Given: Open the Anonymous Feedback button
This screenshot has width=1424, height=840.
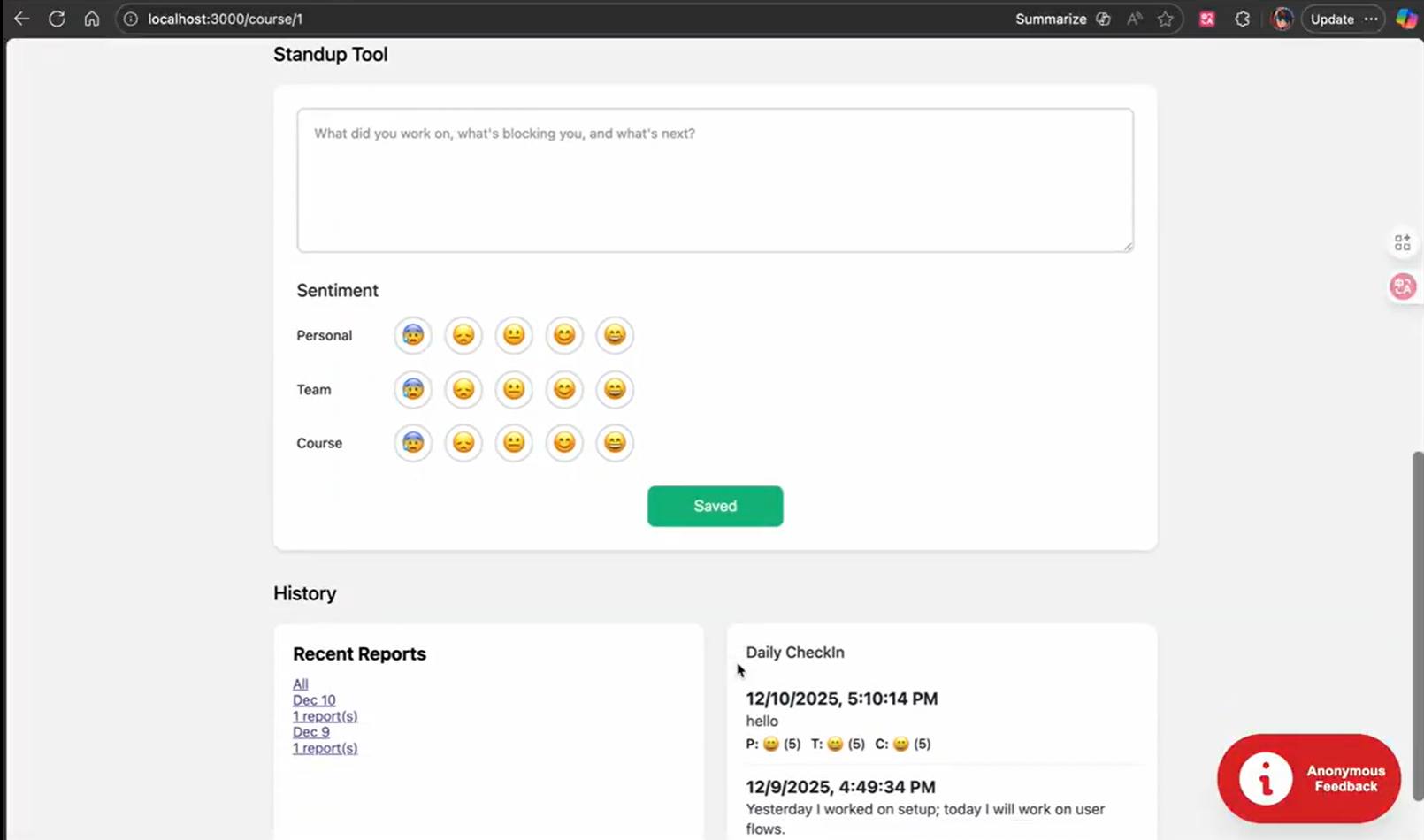Looking at the screenshot, I should (x=1309, y=778).
